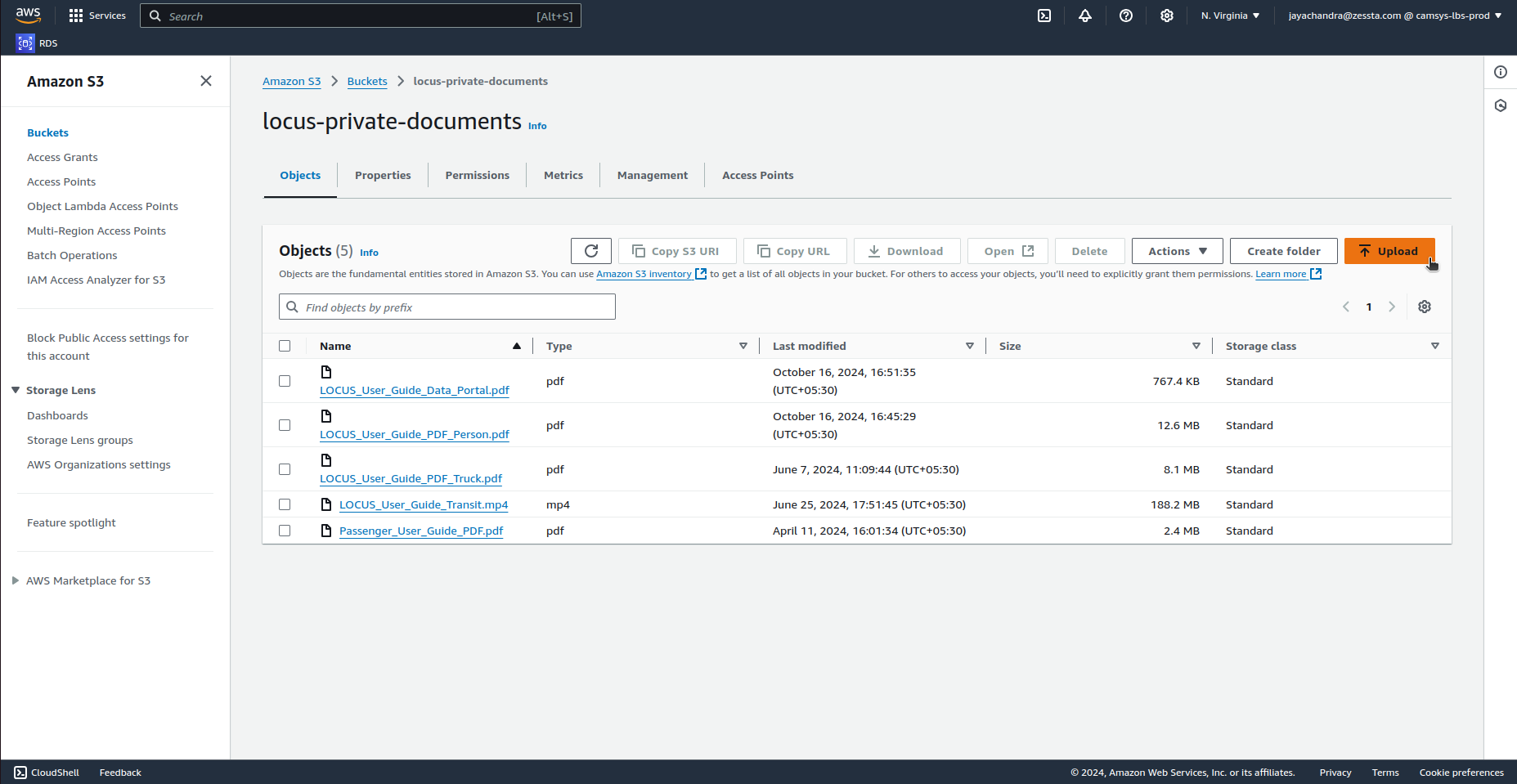The image size is (1517, 784).
Task: Open the N. Virginia region selector
Action: pos(1230,16)
